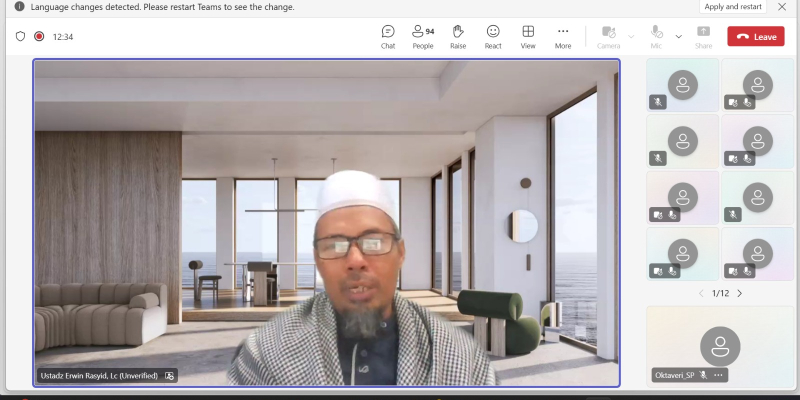Viewport: 800px width, 400px height.
Task: Open the React emoji menu
Action: click(493, 37)
